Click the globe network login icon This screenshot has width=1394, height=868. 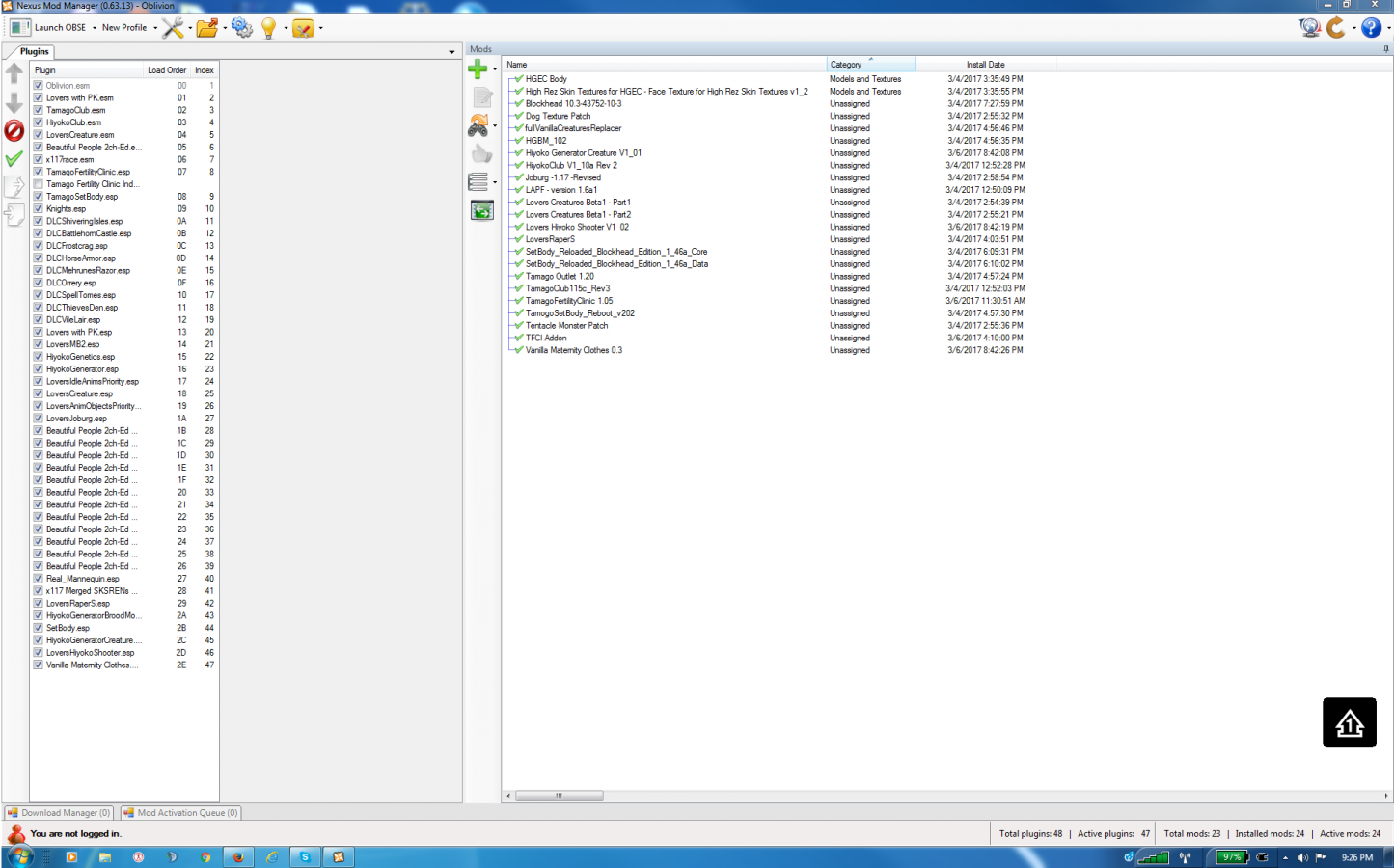(x=1309, y=27)
